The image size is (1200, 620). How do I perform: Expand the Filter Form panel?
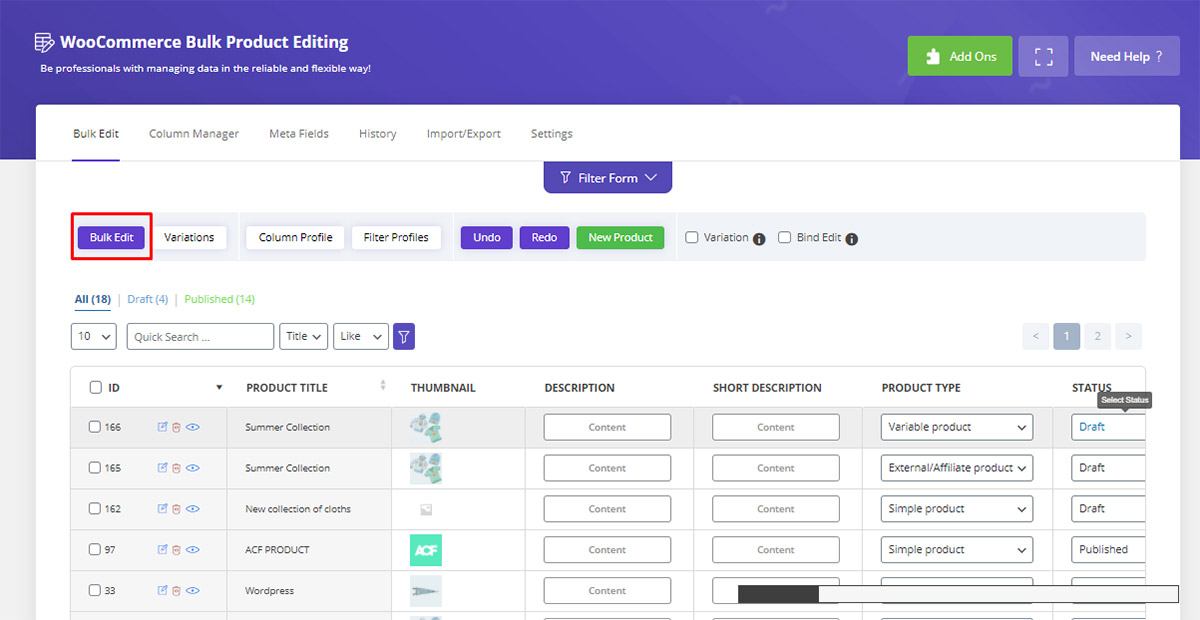(x=608, y=178)
